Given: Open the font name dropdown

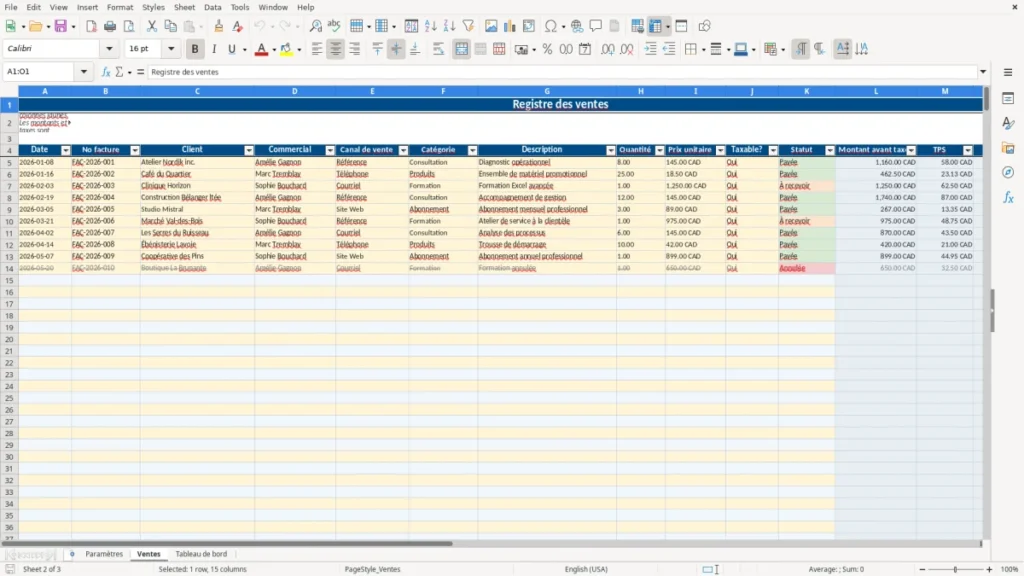Looking at the screenshot, I should coord(109,48).
